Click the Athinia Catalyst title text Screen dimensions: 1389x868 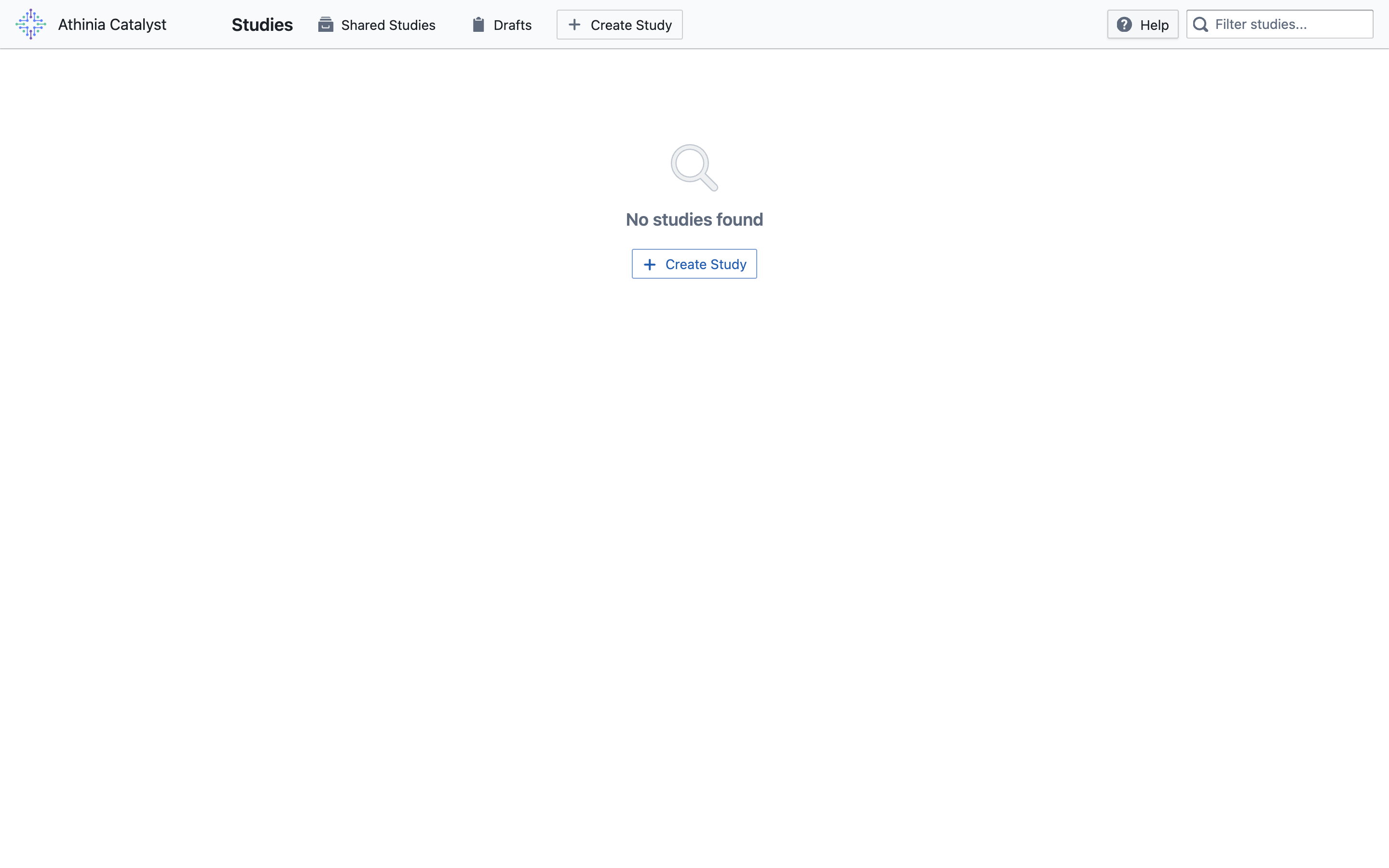[x=112, y=25]
